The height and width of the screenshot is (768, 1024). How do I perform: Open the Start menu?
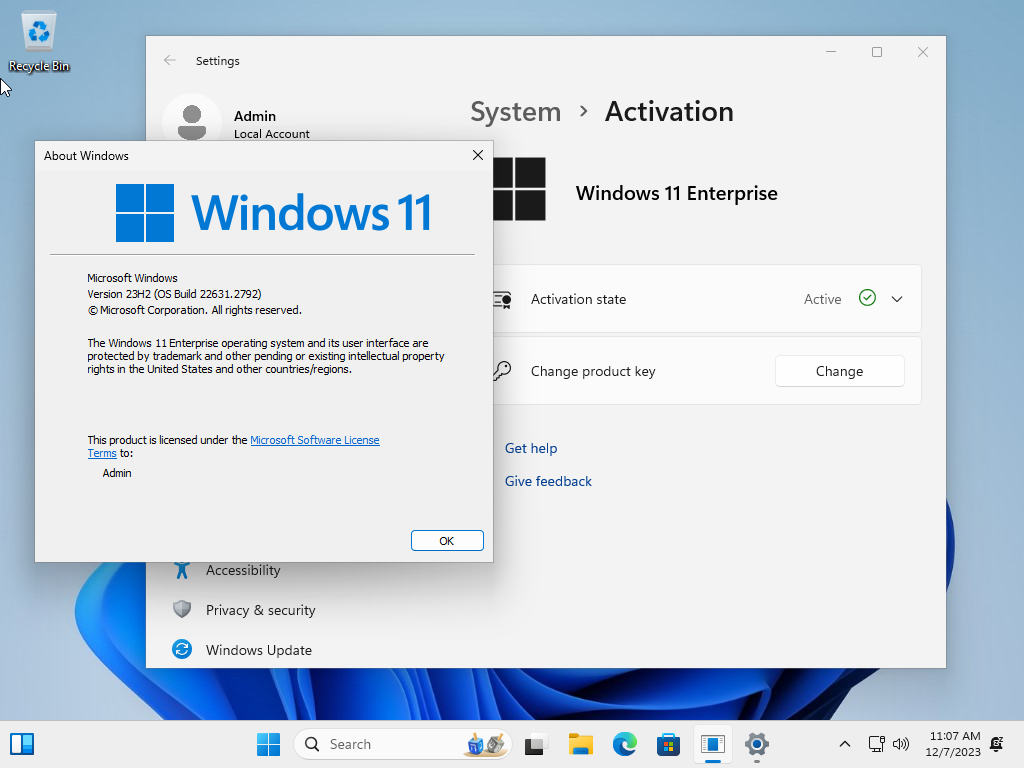[x=268, y=744]
